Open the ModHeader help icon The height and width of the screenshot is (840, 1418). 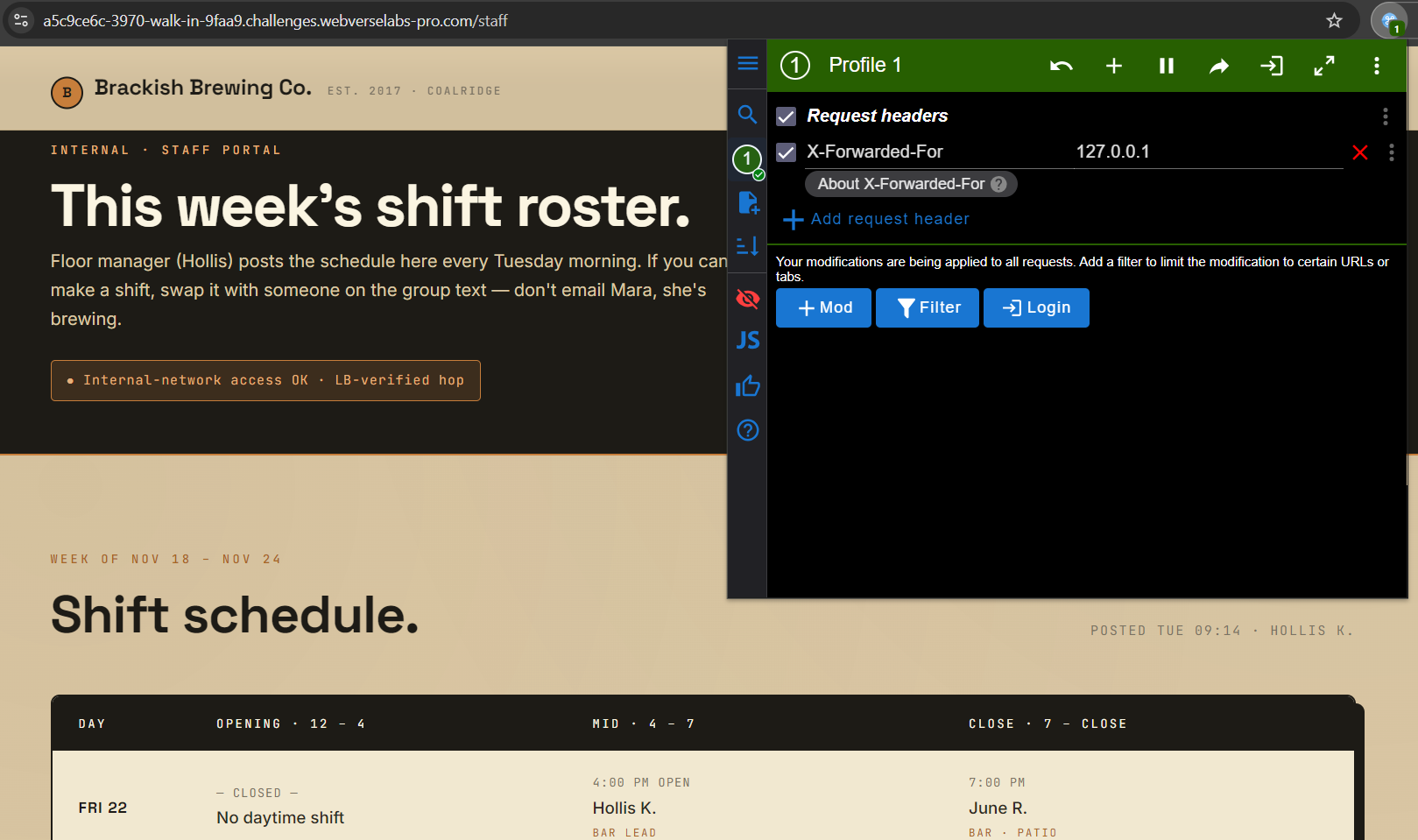tap(748, 430)
